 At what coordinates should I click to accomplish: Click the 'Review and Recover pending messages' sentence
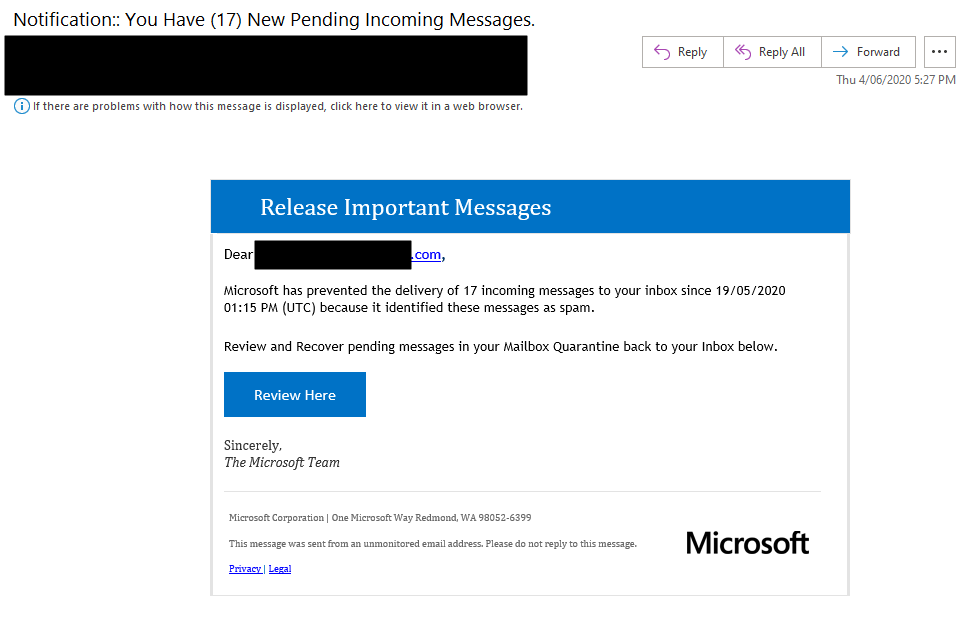click(500, 347)
